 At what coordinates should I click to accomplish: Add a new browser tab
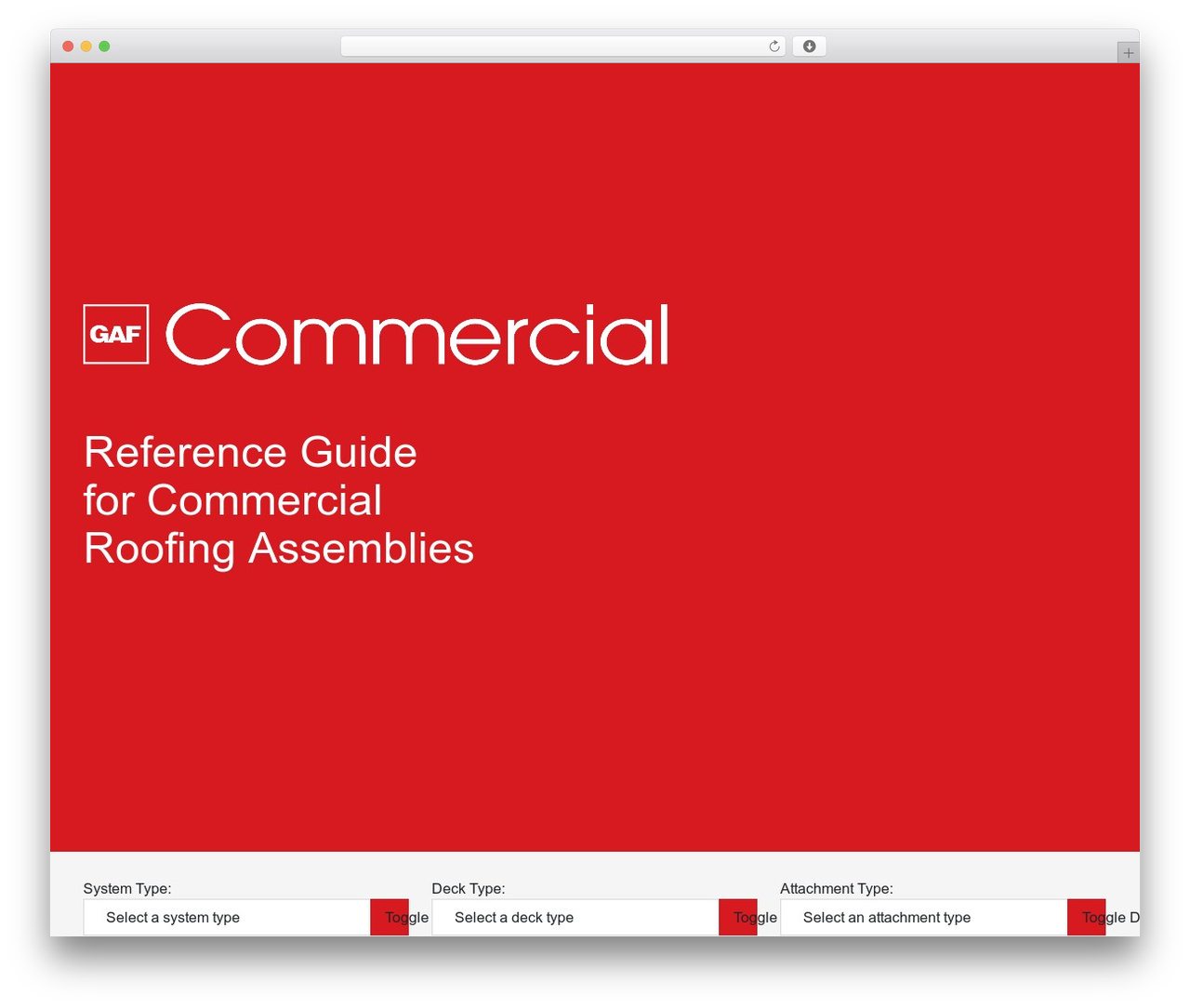click(x=1128, y=53)
